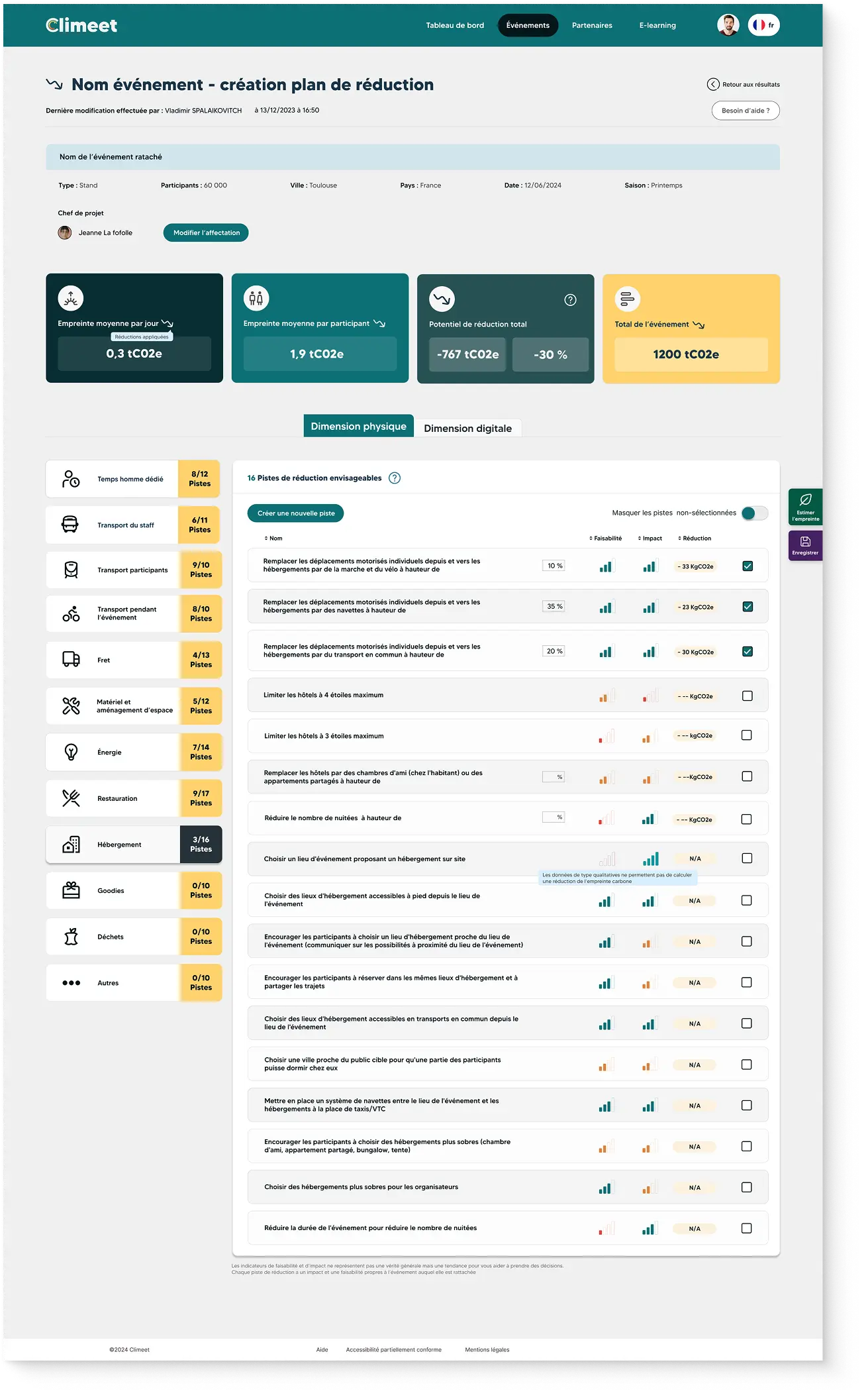
Task: Click Modifier l'affectation button
Action: pos(206,233)
